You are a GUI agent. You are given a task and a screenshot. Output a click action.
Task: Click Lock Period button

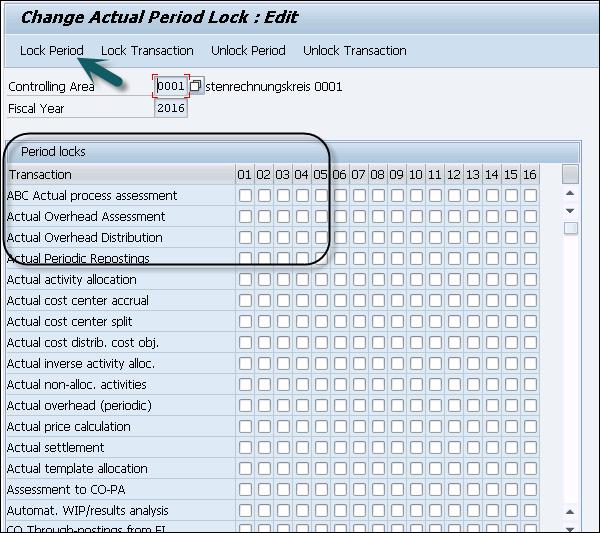(x=52, y=51)
